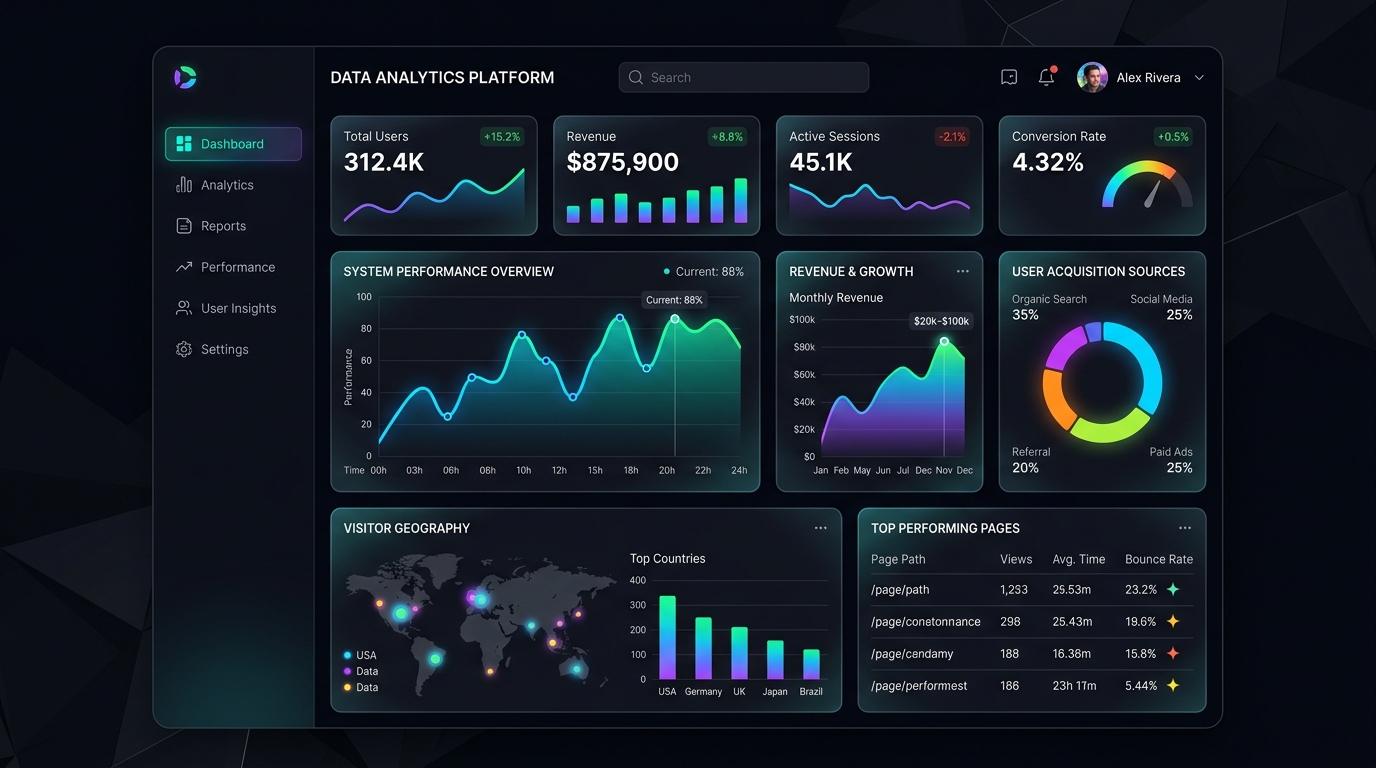Expand the Alex Rivera account dropdown chevron
Image resolution: width=1376 pixels, height=768 pixels.
click(1199, 78)
